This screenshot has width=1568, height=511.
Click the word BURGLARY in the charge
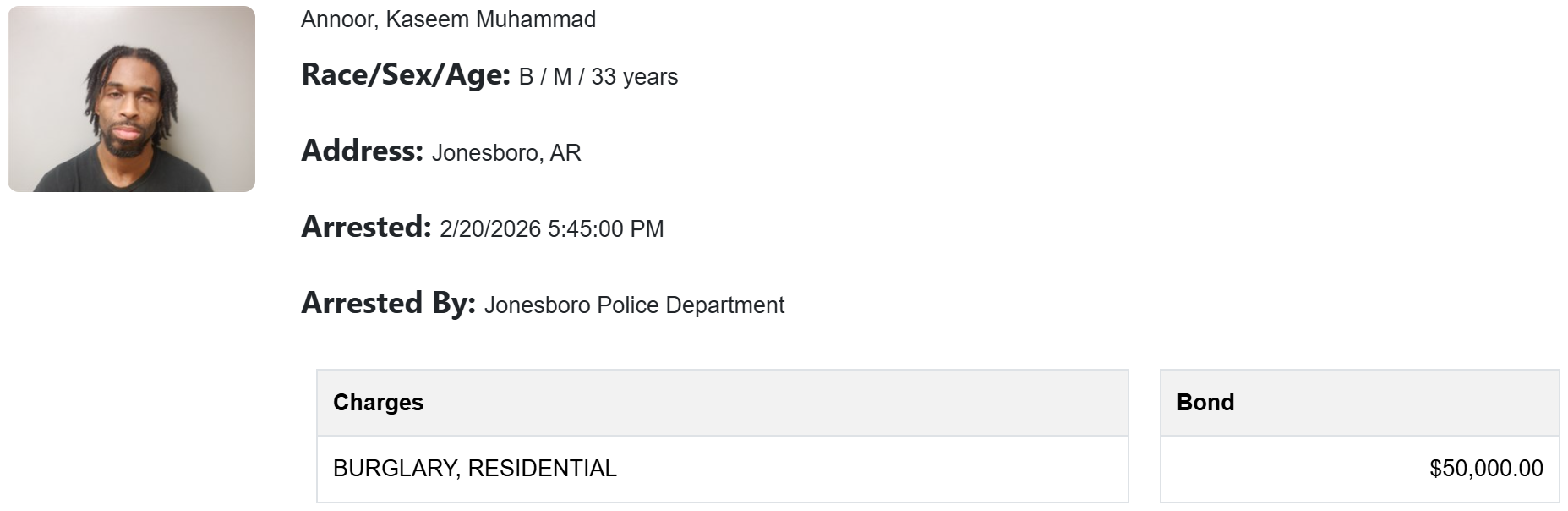[394, 469]
